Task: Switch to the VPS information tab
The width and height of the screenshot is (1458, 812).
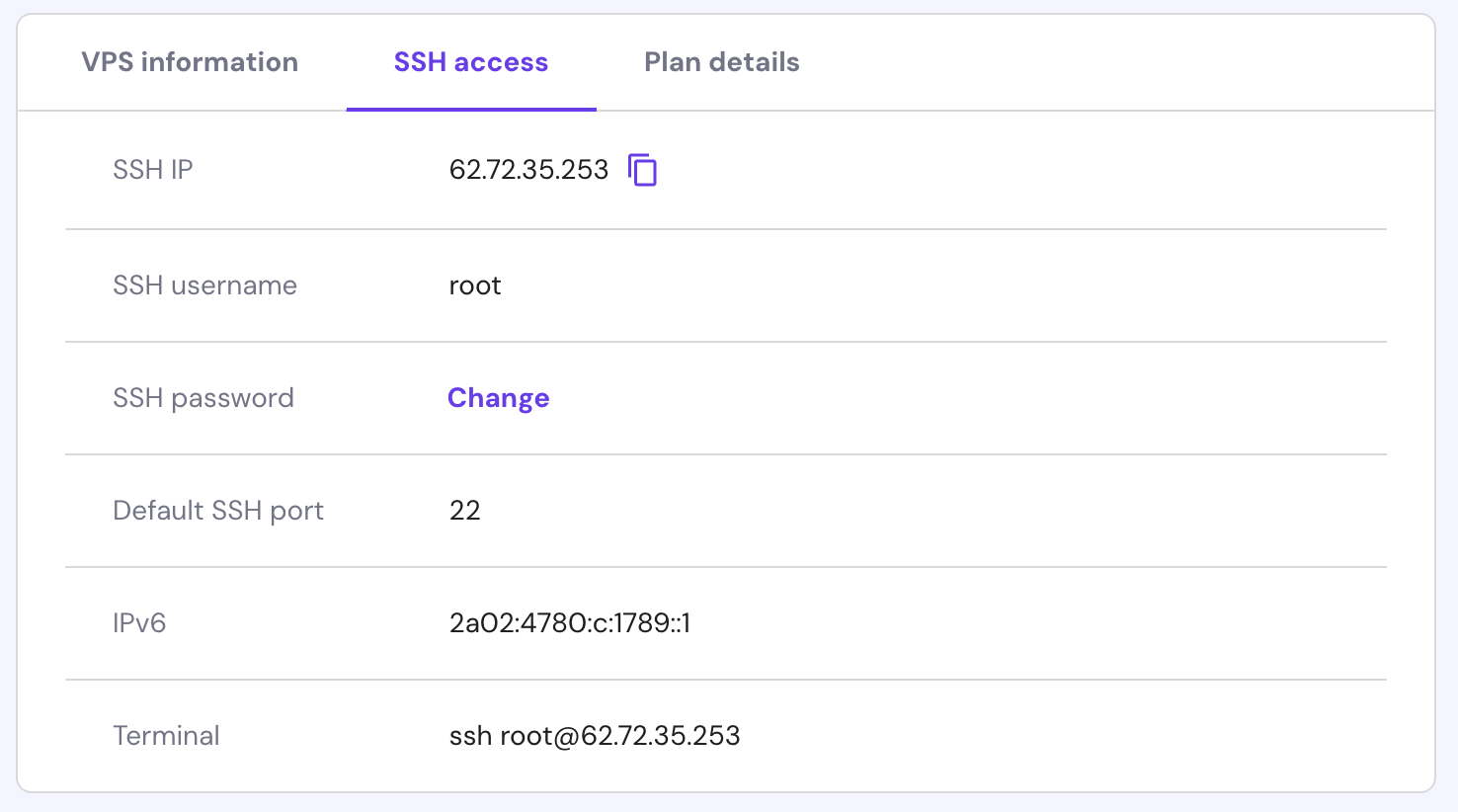Action: pos(190,61)
